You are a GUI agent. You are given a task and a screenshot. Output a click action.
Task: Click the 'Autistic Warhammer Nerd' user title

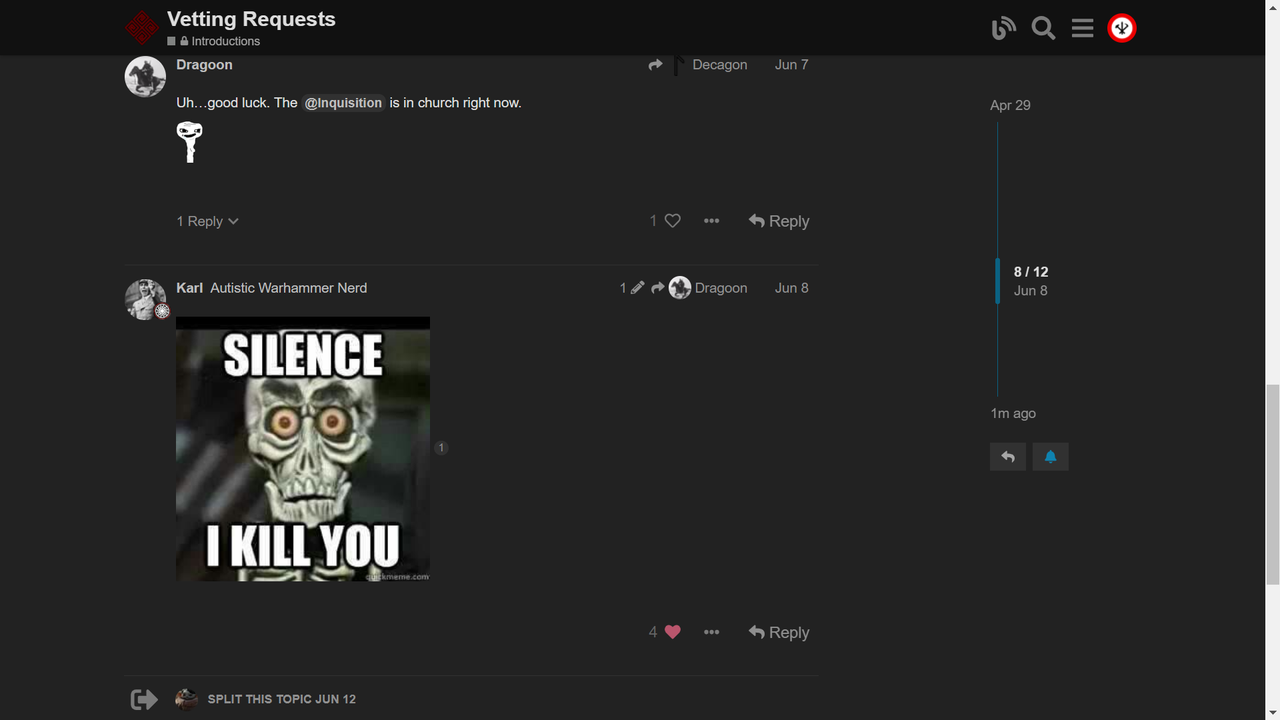point(288,288)
